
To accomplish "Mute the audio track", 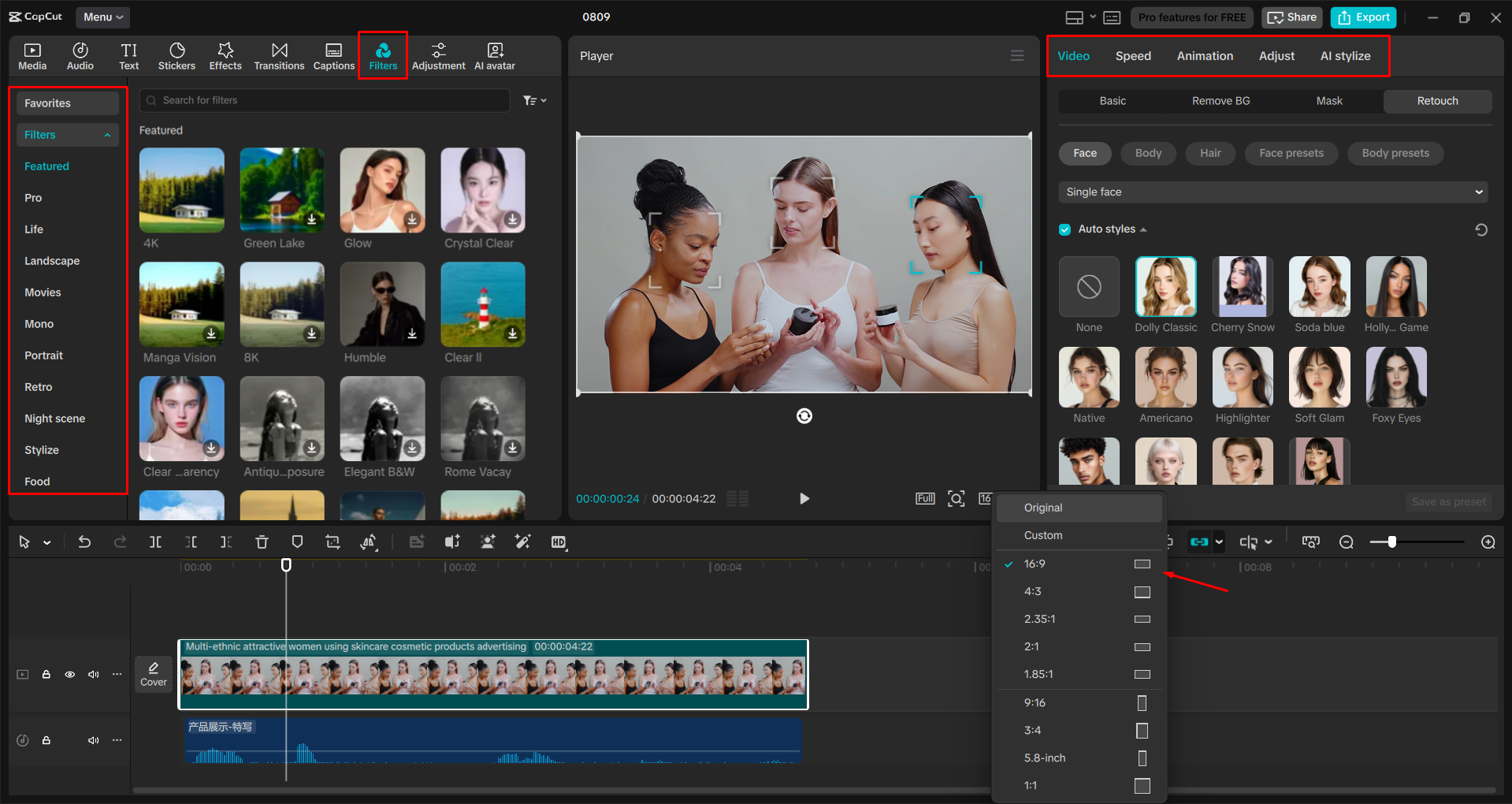I will 94,740.
